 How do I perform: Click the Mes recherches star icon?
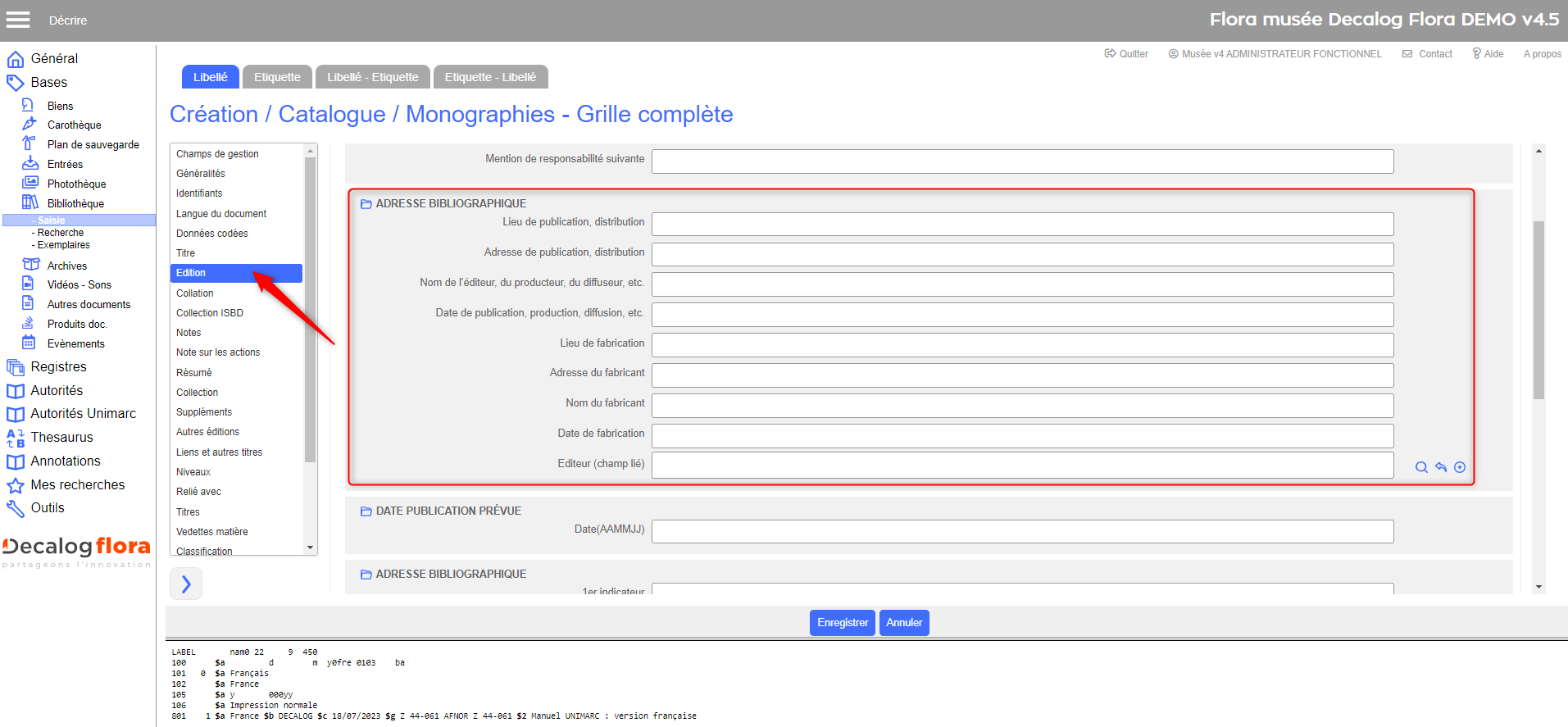[16, 485]
